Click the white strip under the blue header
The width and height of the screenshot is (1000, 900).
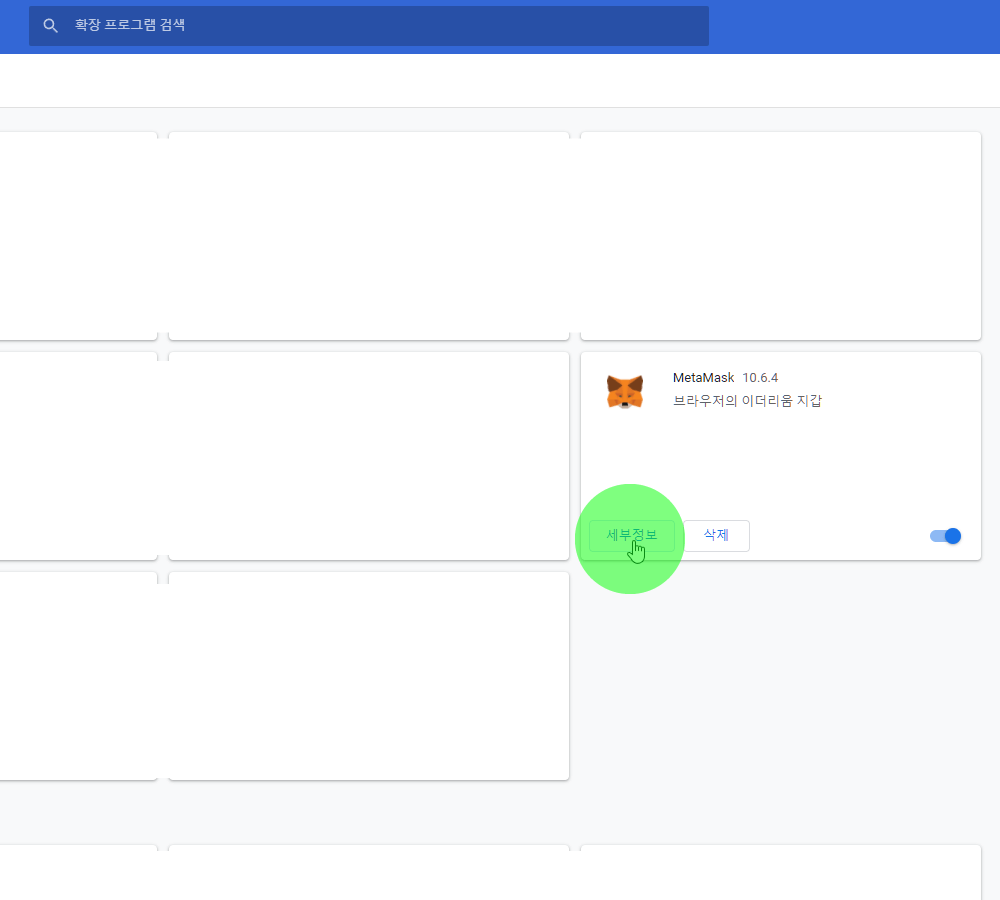point(500,80)
